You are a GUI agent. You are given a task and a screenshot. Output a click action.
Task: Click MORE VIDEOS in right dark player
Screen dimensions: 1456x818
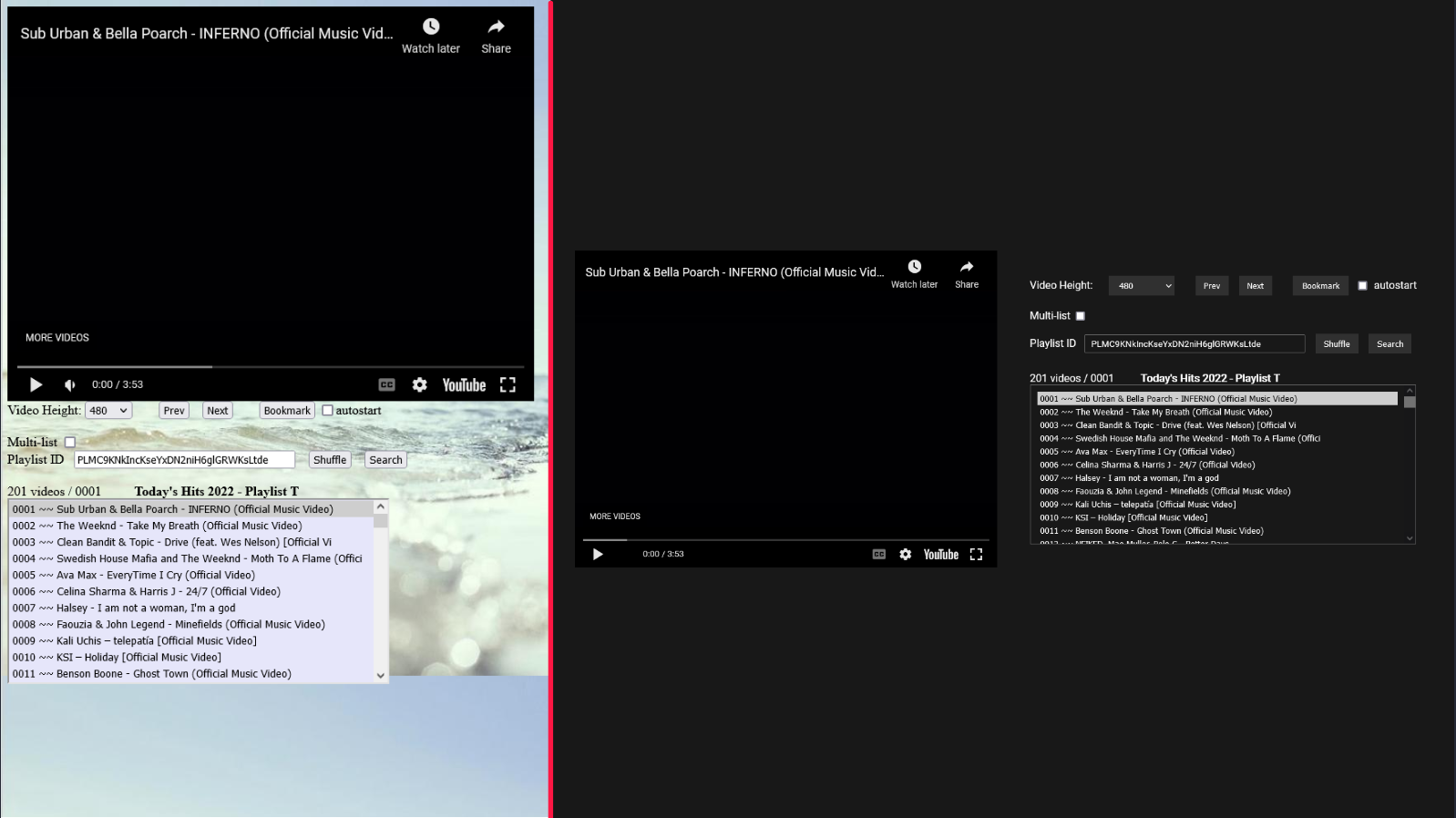pyautogui.click(x=615, y=516)
